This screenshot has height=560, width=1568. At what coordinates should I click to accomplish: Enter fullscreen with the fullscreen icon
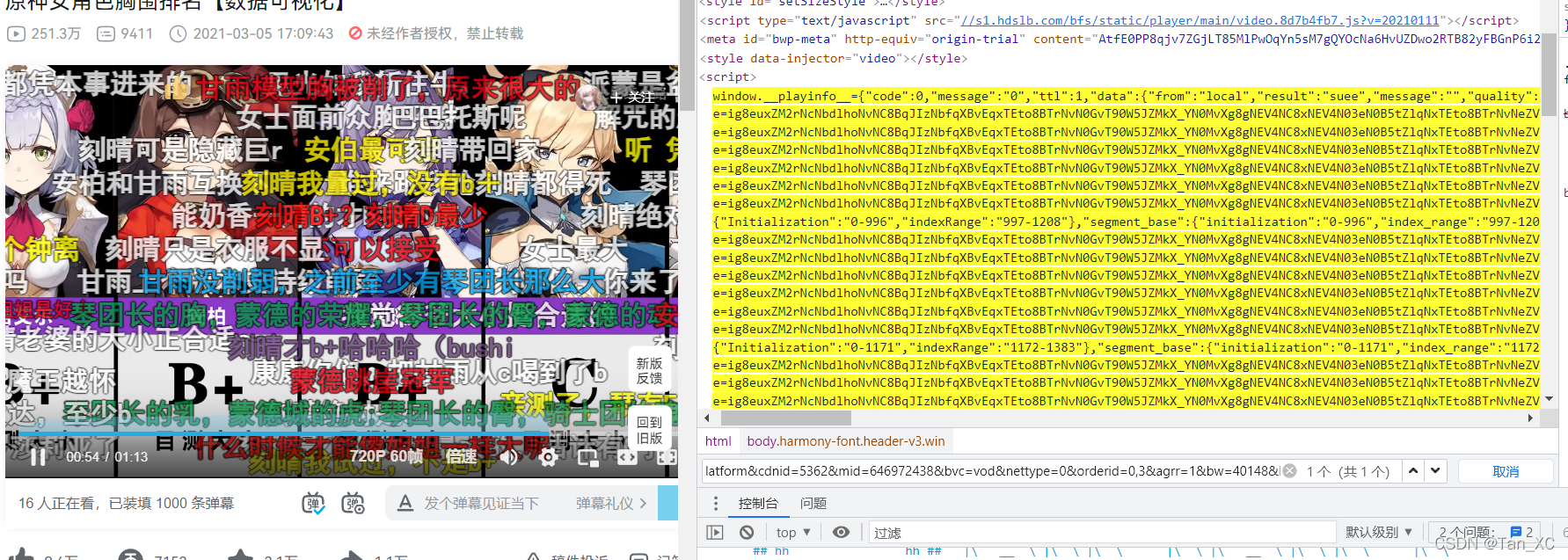pyautogui.click(x=667, y=457)
